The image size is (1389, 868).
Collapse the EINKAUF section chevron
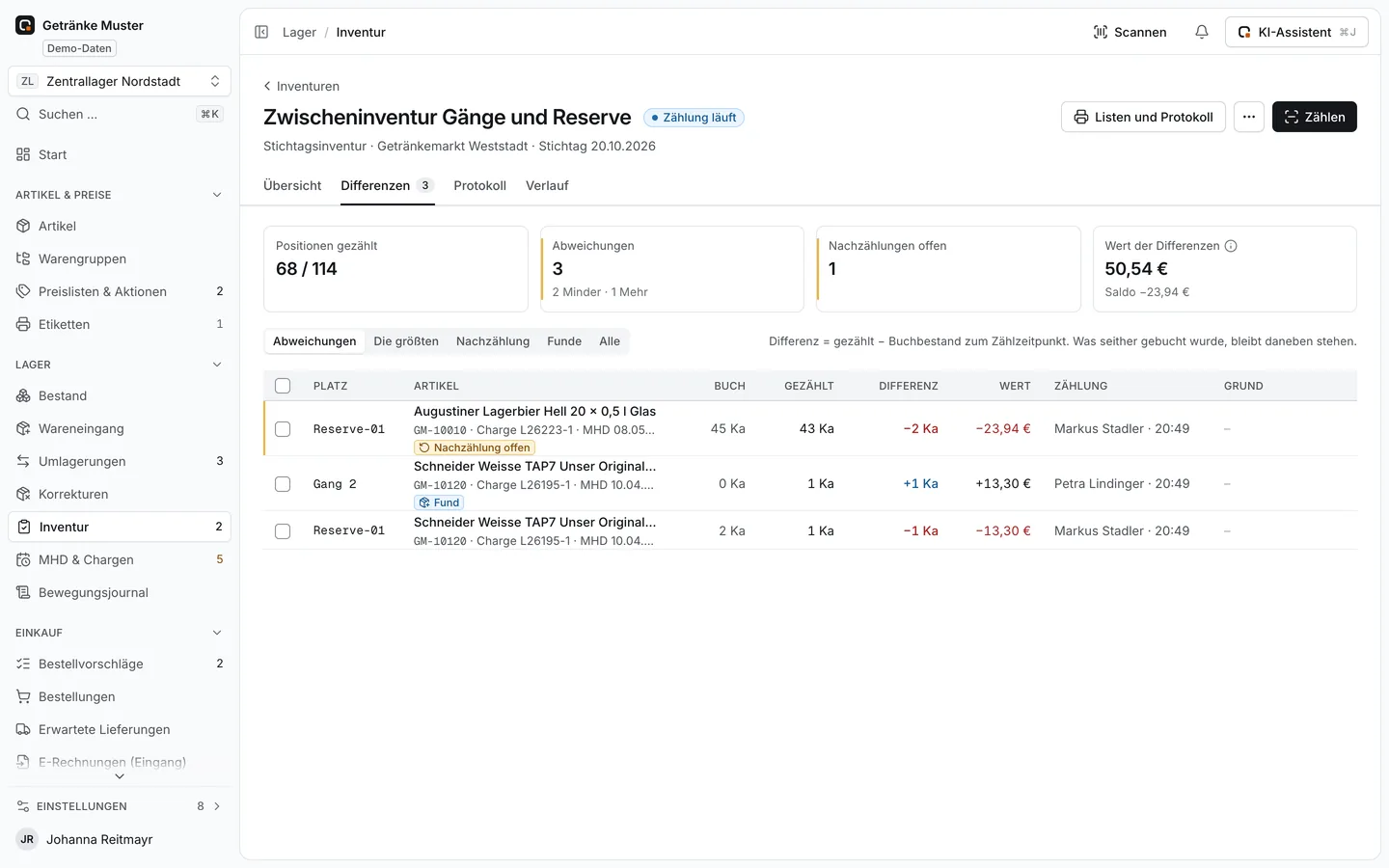coord(217,633)
